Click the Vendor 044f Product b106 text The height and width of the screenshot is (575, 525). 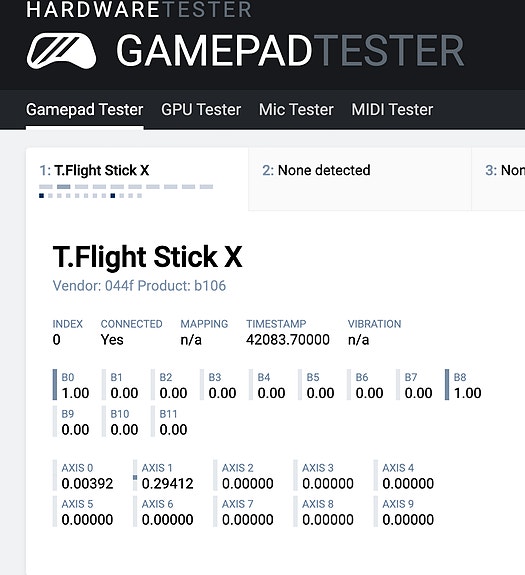pos(139,286)
